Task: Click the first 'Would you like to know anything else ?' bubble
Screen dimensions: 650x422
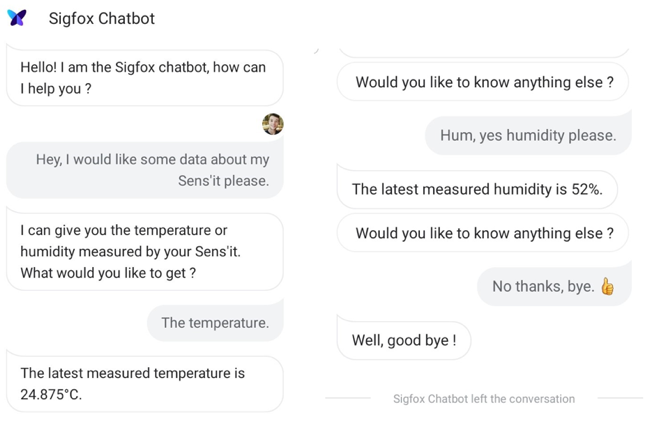Action: [x=483, y=82]
